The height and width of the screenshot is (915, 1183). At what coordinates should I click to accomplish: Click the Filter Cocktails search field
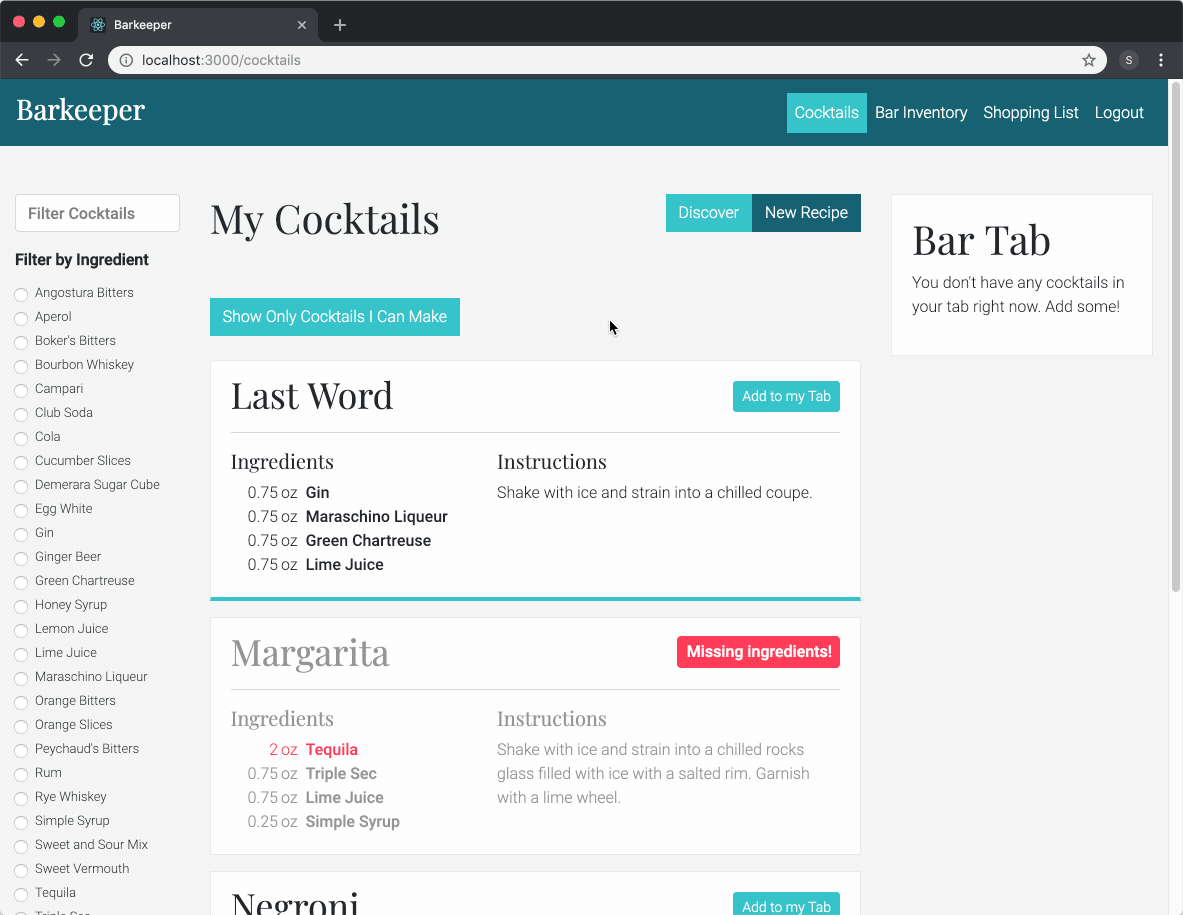[x=97, y=213]
